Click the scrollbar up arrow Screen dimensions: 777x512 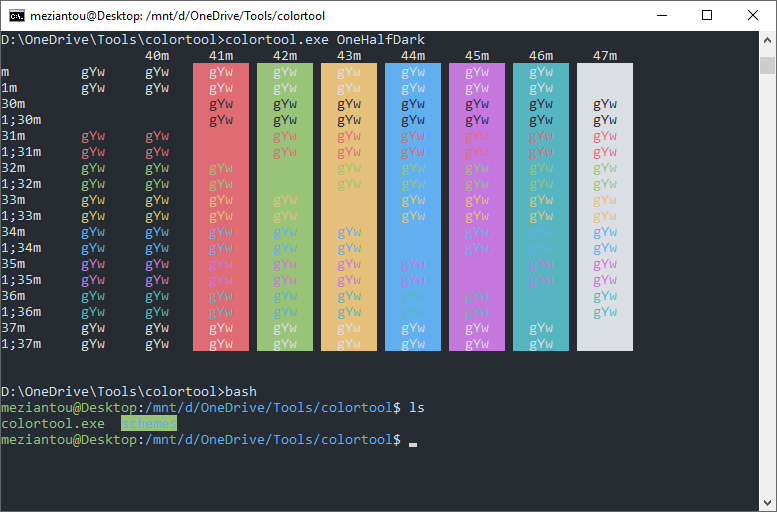[x=767, y=40]
